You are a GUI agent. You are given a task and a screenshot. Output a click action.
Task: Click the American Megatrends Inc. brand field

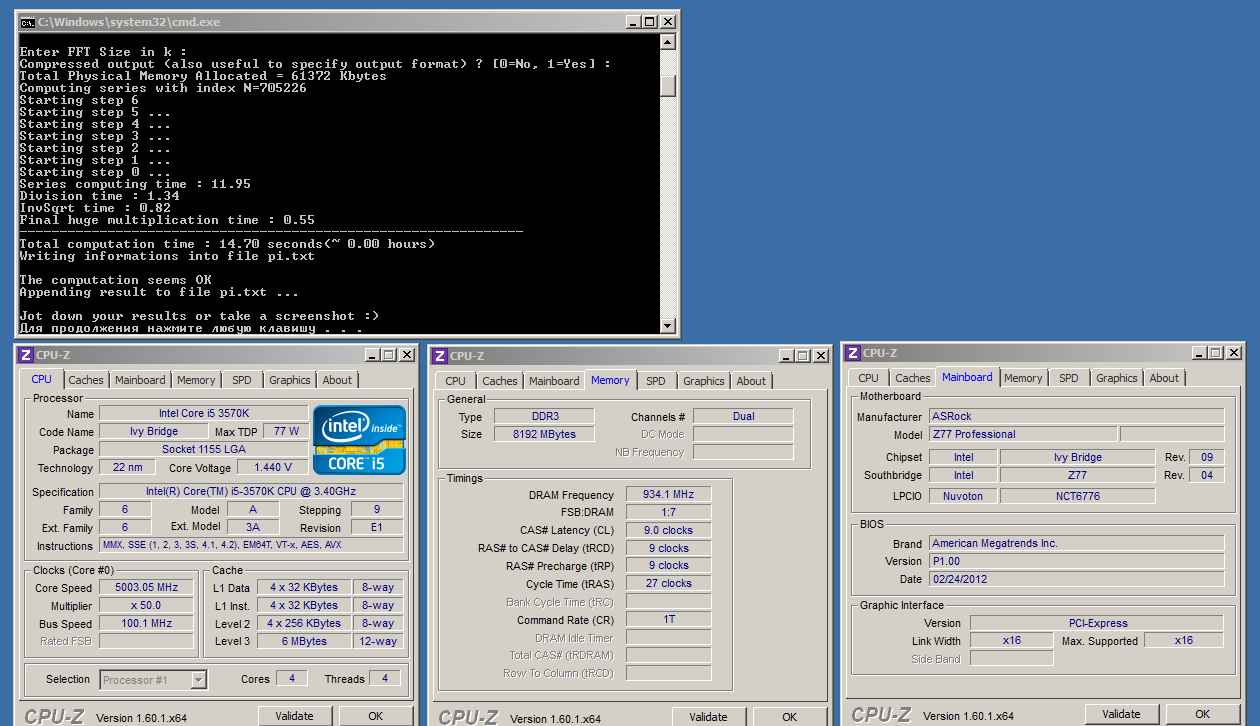point(1076,544)
